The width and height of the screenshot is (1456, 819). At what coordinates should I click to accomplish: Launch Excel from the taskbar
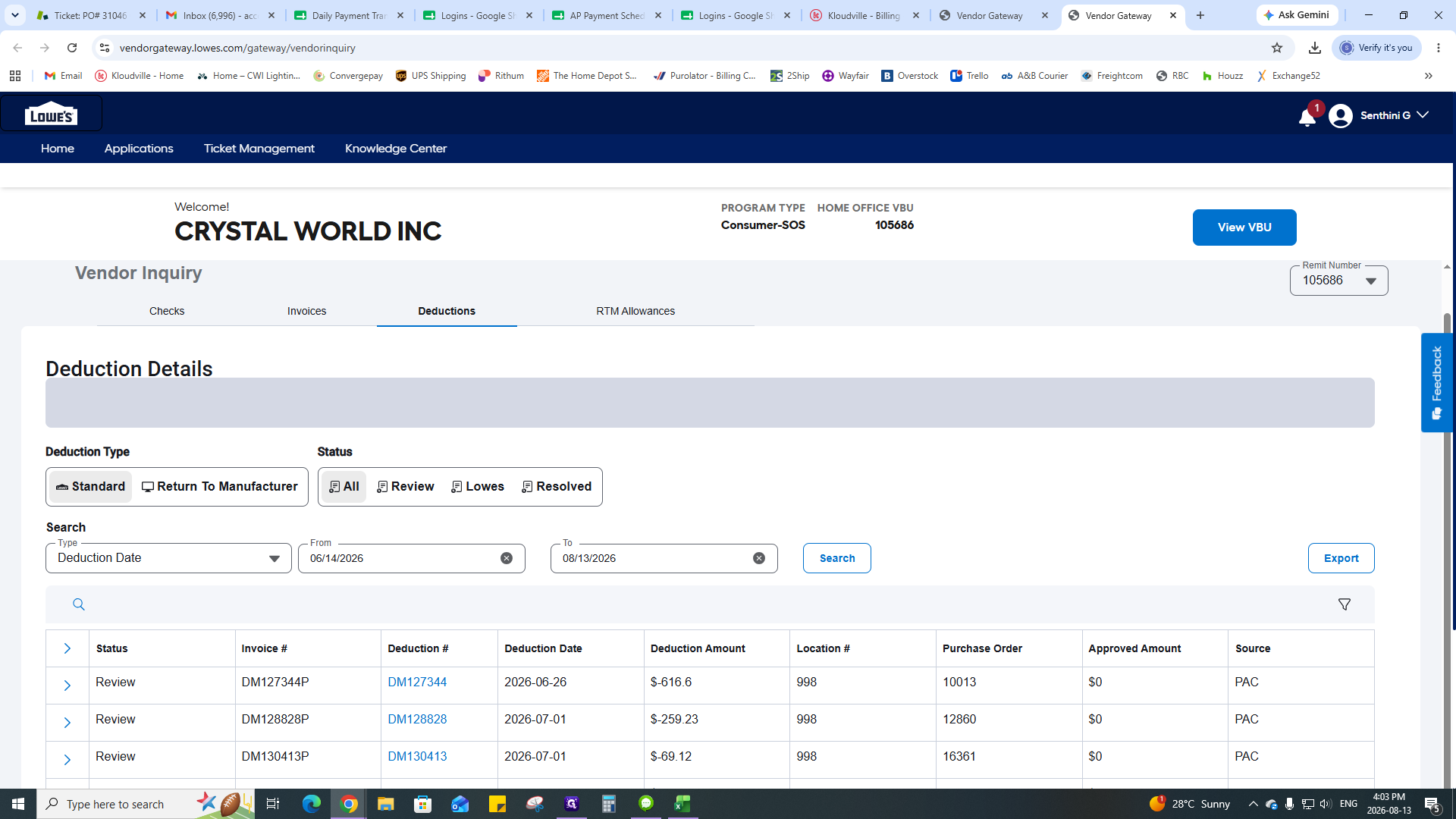tap(682, 804)
